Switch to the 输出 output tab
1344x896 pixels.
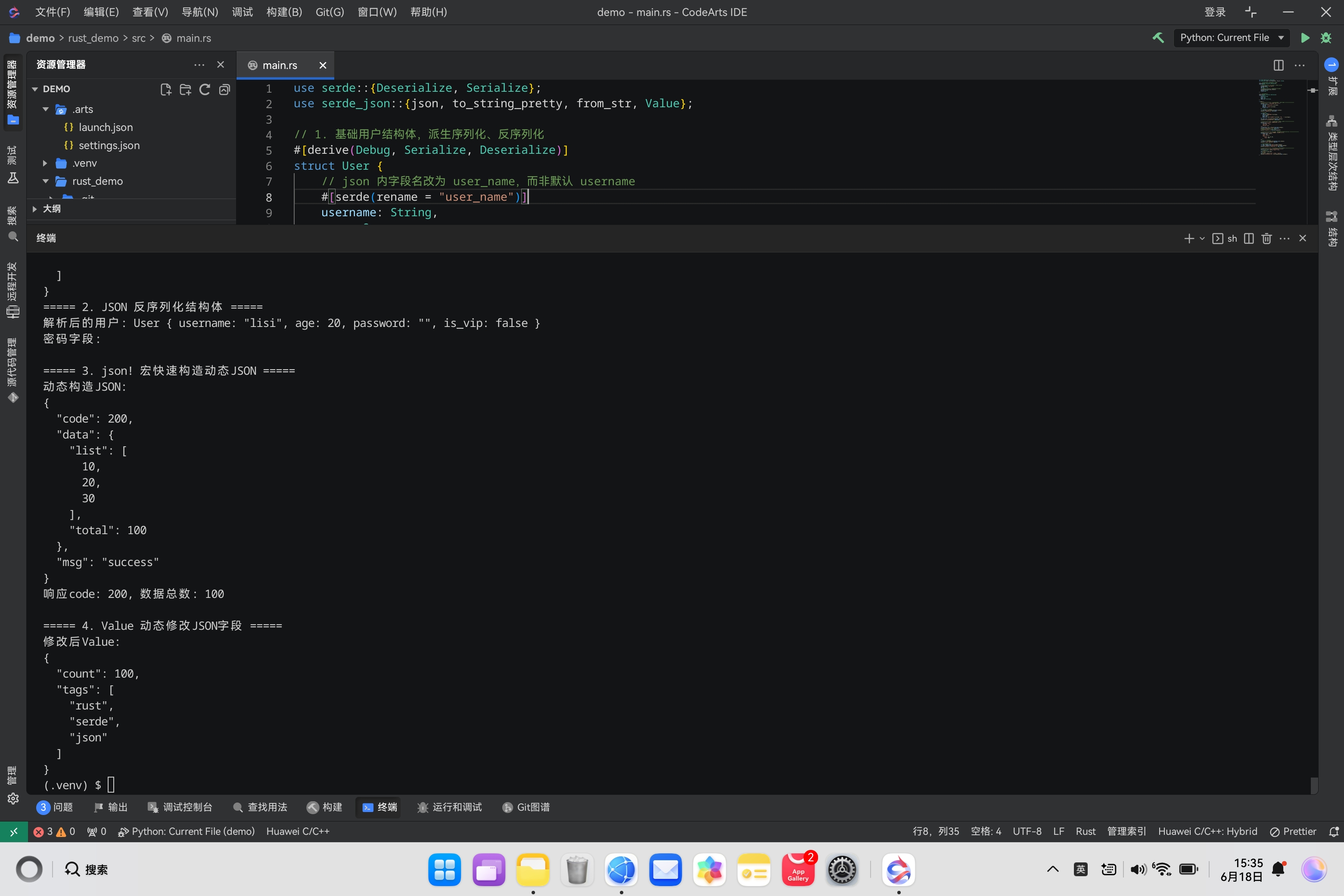point(111,807)
